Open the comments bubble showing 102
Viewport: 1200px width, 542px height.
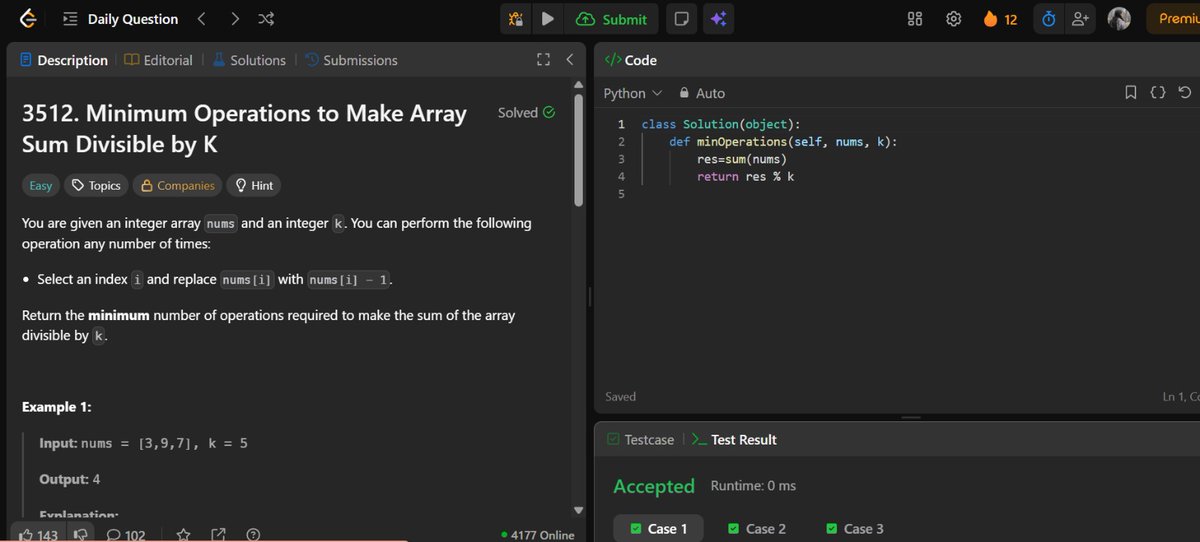(126, 535)
